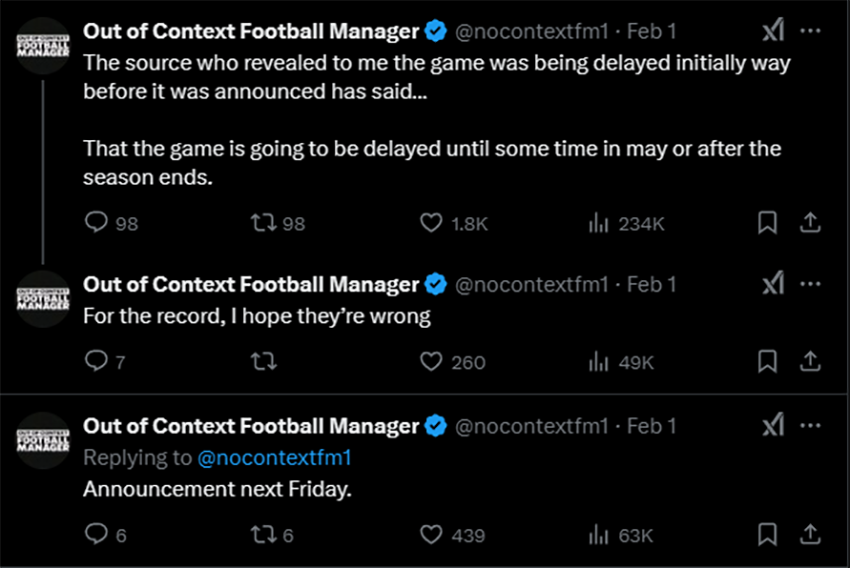Open more options menu on first tweet
850x568 pixels.
click(x=810, y=30)
